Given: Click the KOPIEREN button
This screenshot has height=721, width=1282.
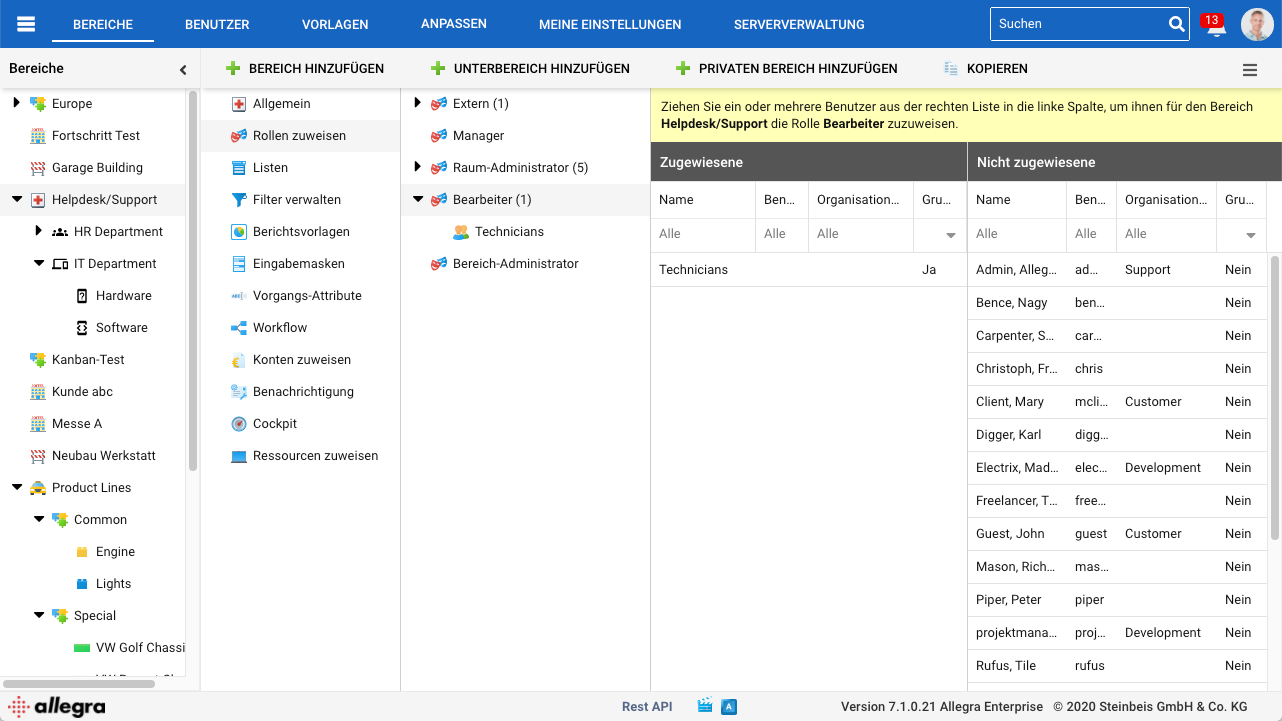Looking at the screenshot, I should pyautogui.click(x=985, y=69).
